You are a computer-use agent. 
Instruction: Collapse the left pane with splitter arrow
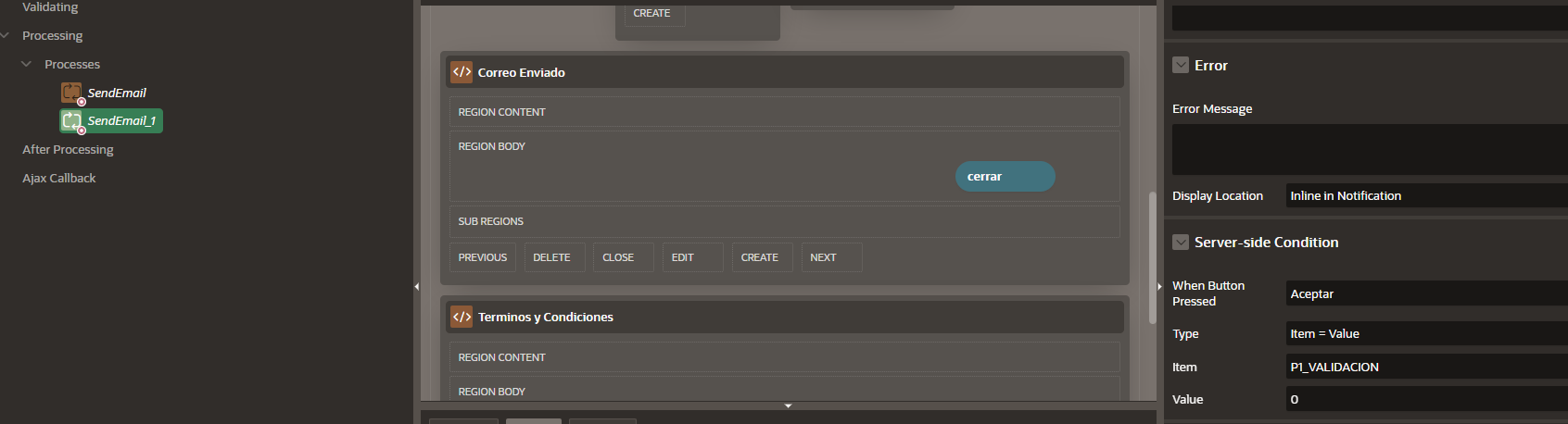(416, 287)
